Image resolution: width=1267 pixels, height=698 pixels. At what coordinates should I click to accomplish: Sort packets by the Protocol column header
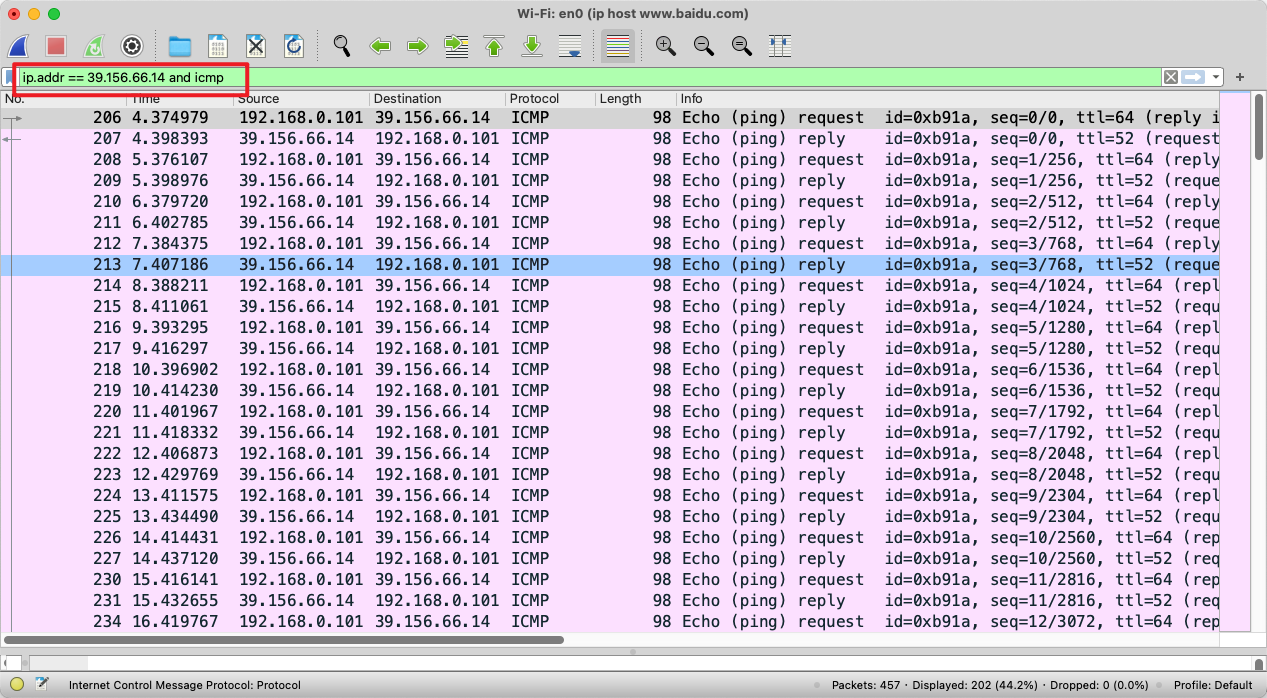click(x=535, y=99)
